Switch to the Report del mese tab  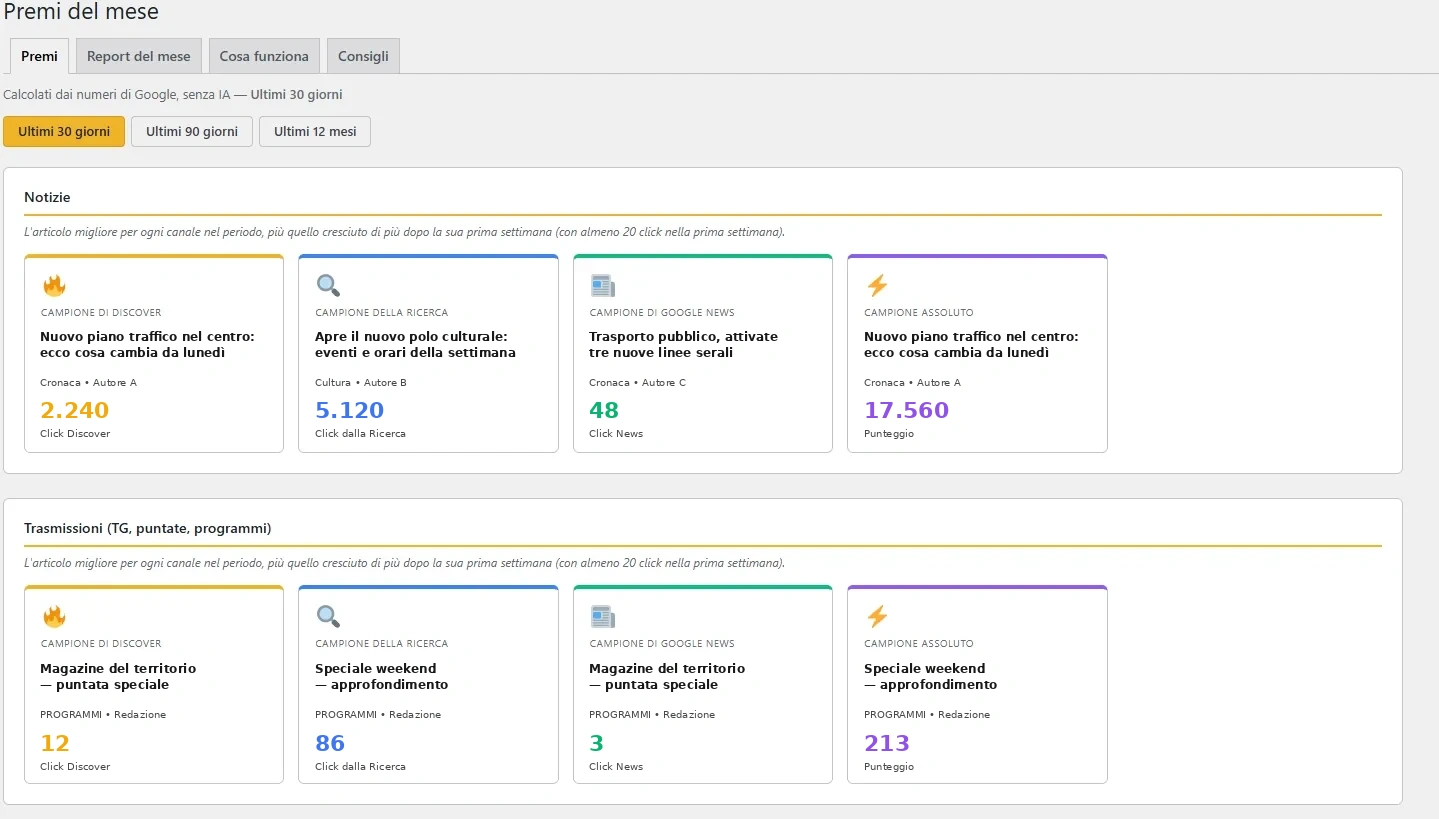tap(139, 56)
